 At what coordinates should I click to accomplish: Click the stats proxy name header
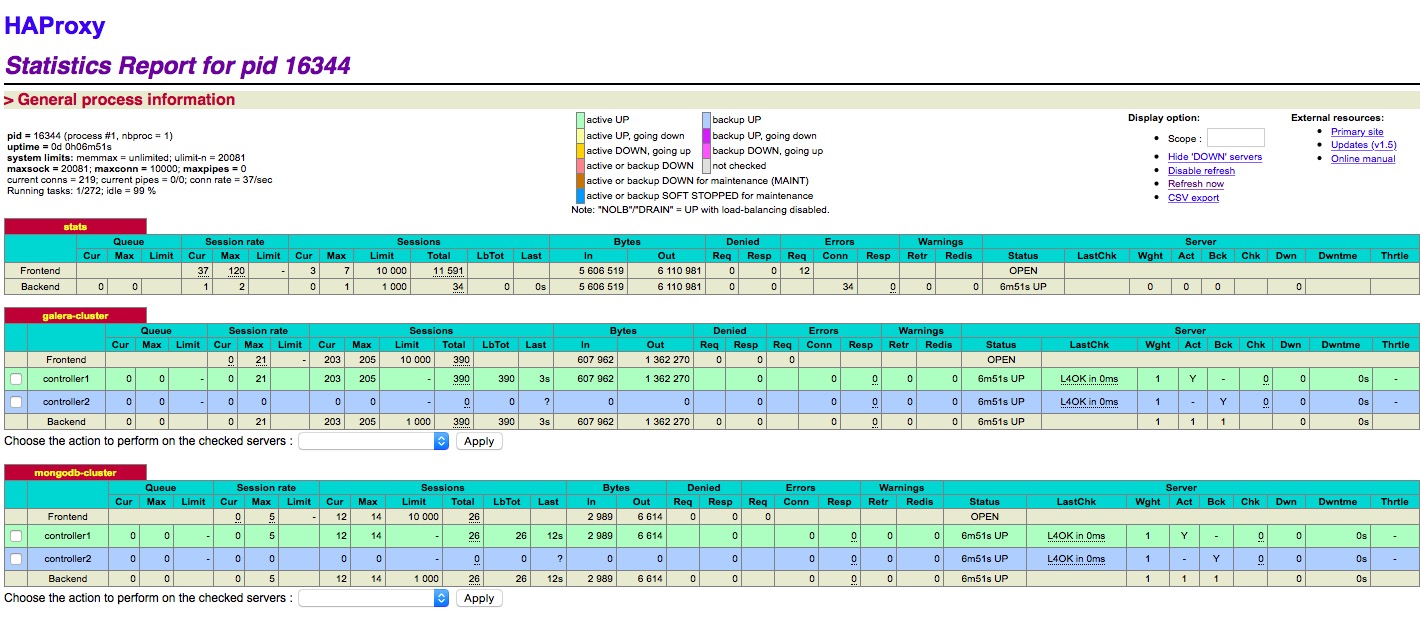(75, 227)
